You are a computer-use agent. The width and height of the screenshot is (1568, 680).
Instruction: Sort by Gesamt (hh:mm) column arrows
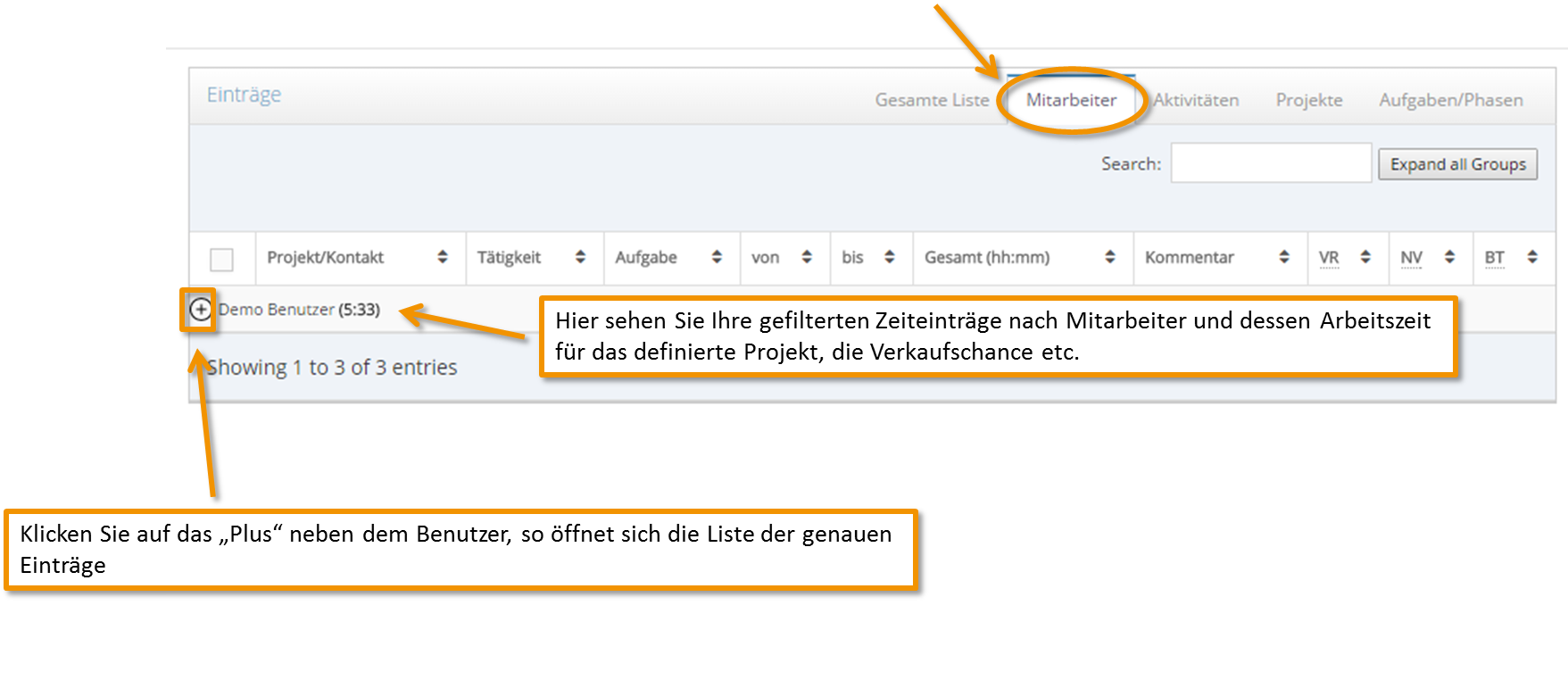pyautogui.click(x=1110, y=257)
